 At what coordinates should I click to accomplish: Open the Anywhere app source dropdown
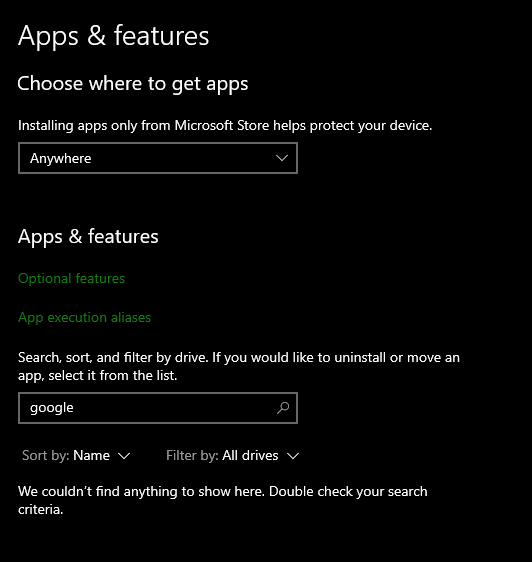pyautogui.click(x=158, y=158)
